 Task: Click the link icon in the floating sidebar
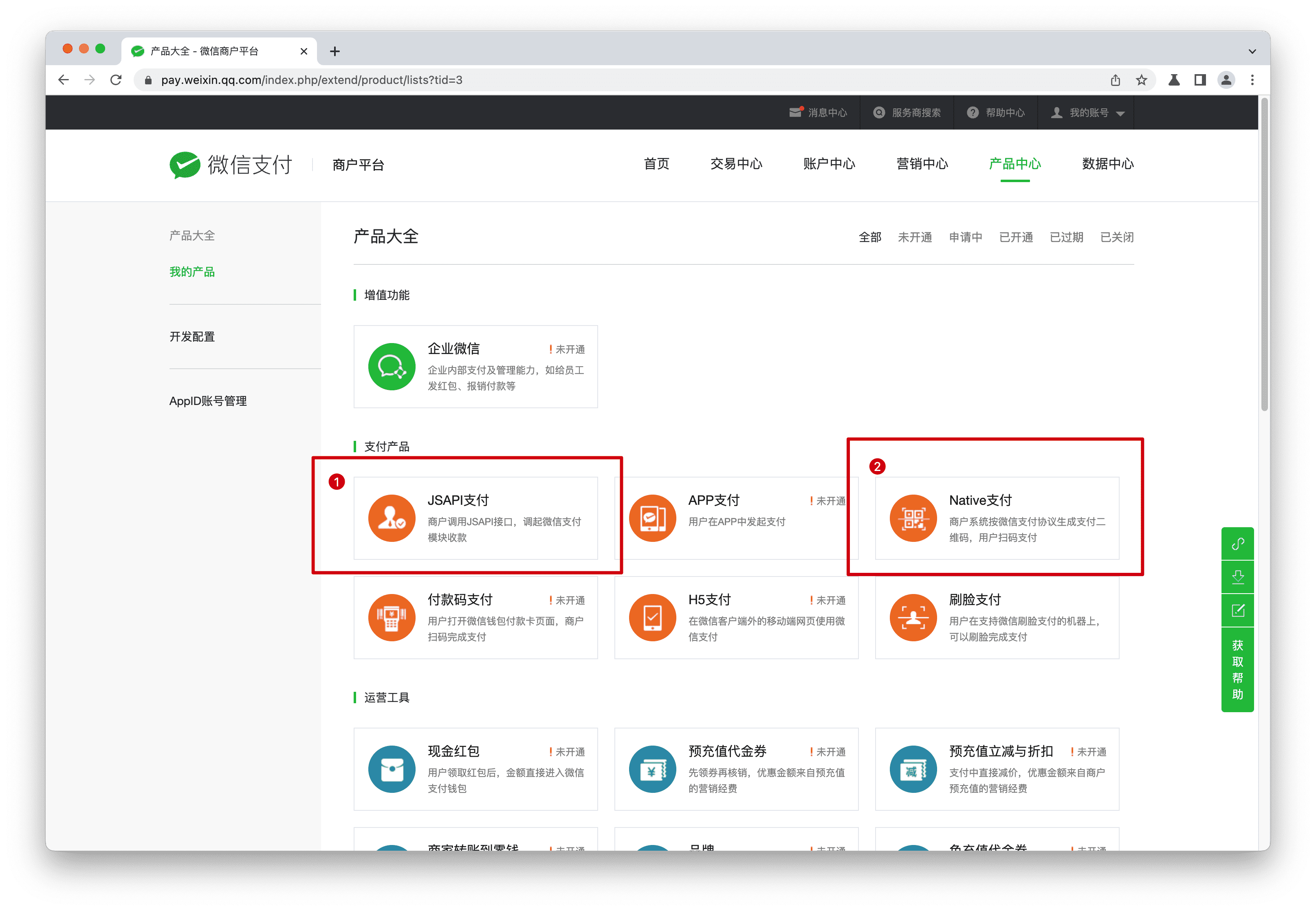1237,544
